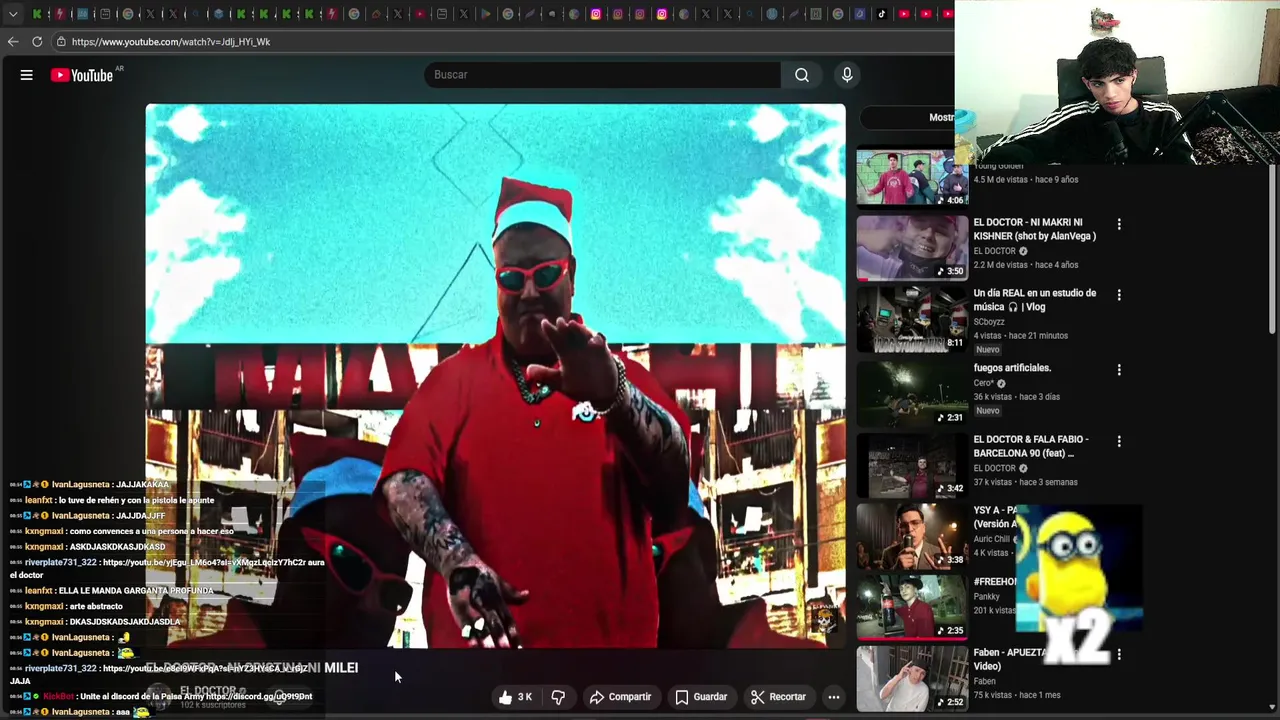Click the page vertical scrollbar
Image resolution: width=1280 pixels, height=720 pixels.
pyautogui.click(x=1273, y=250)
